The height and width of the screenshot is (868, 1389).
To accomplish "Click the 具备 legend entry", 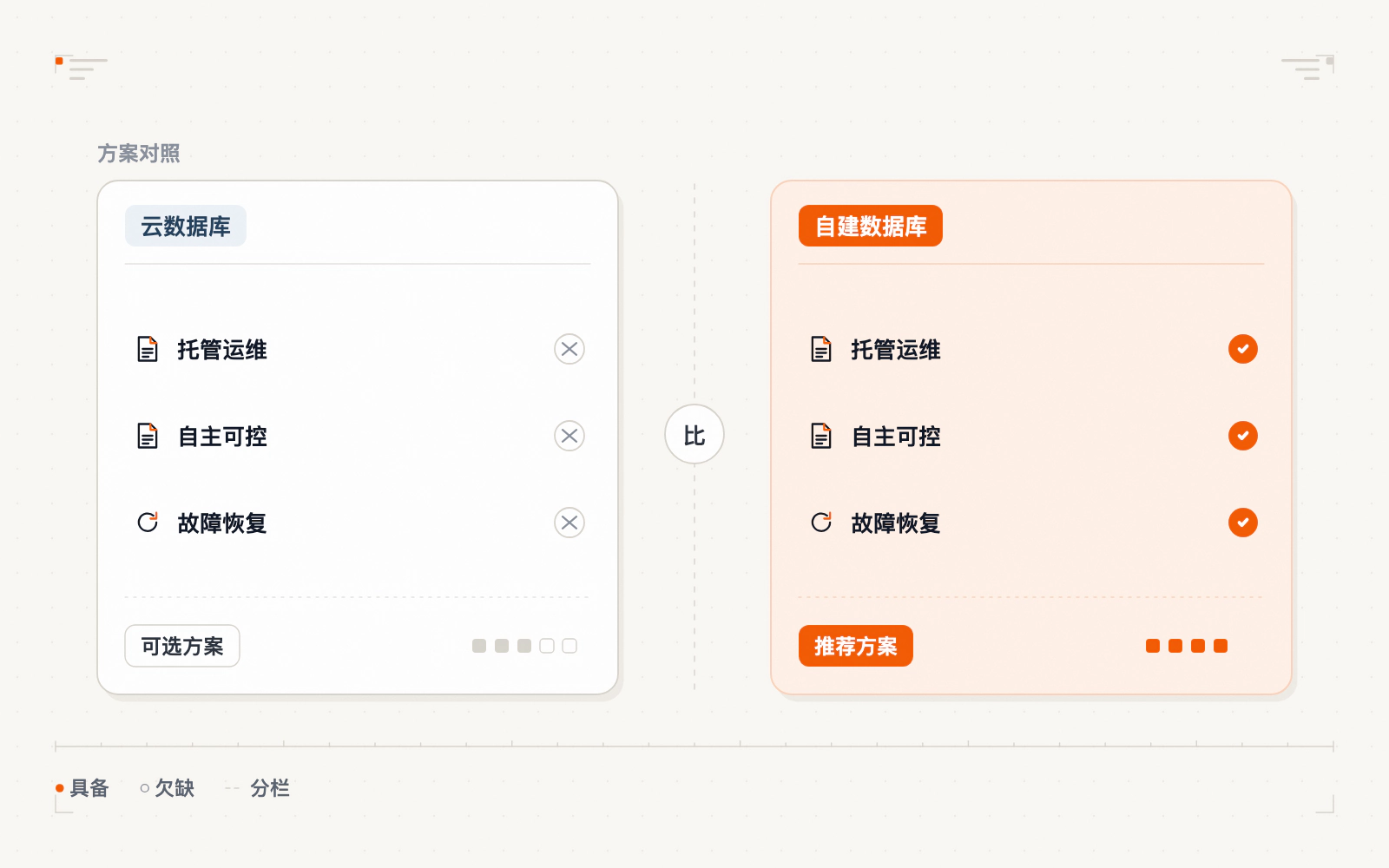I will tap(82, 788).
